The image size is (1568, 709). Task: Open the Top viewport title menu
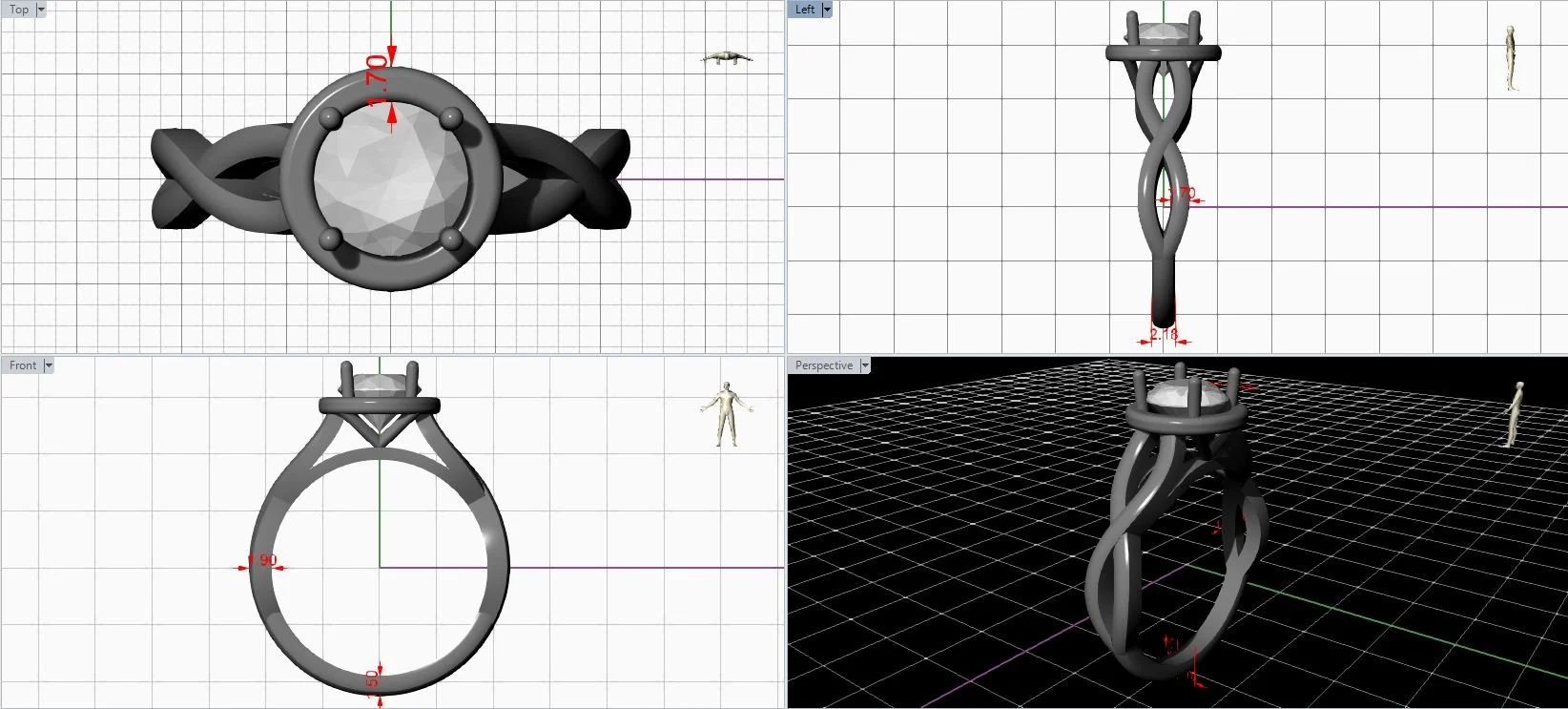pos(19,10)
